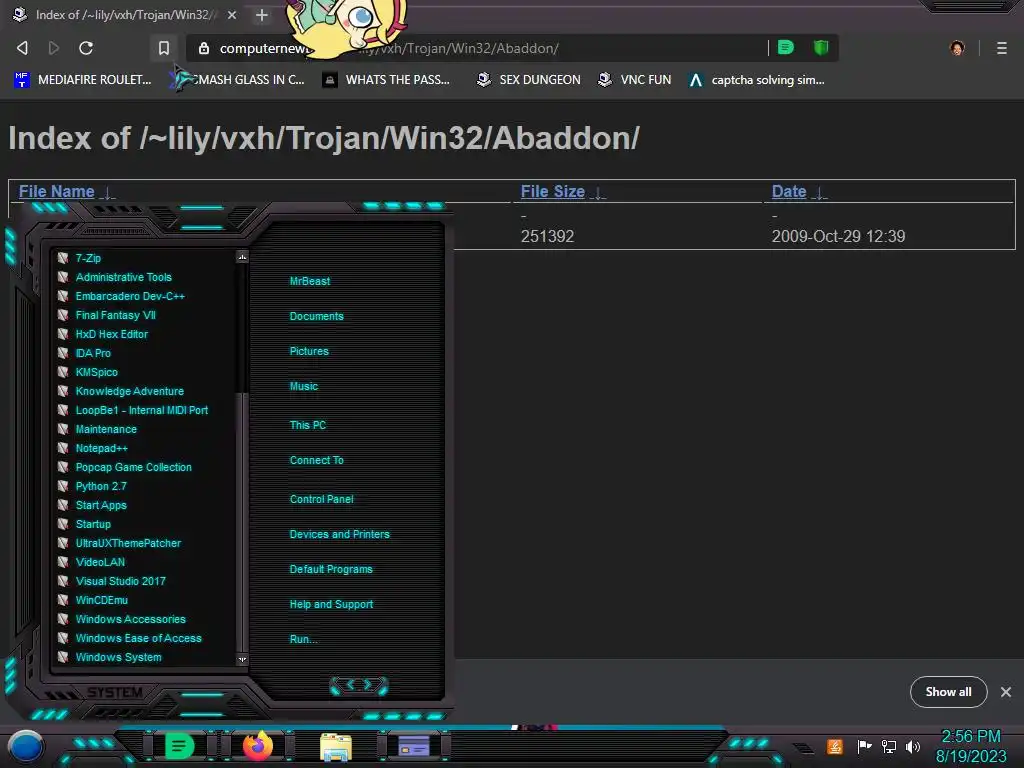
Task: Open the captcha solving sim... bookmark
Action: click(756, 80)
